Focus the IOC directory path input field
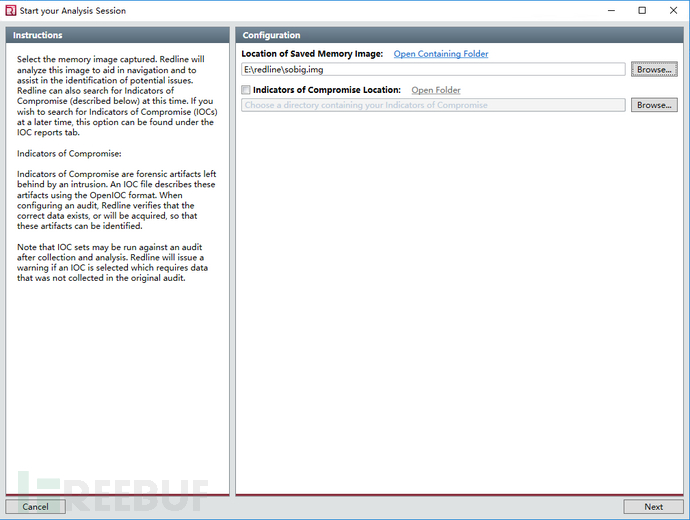 coord(433,105)
